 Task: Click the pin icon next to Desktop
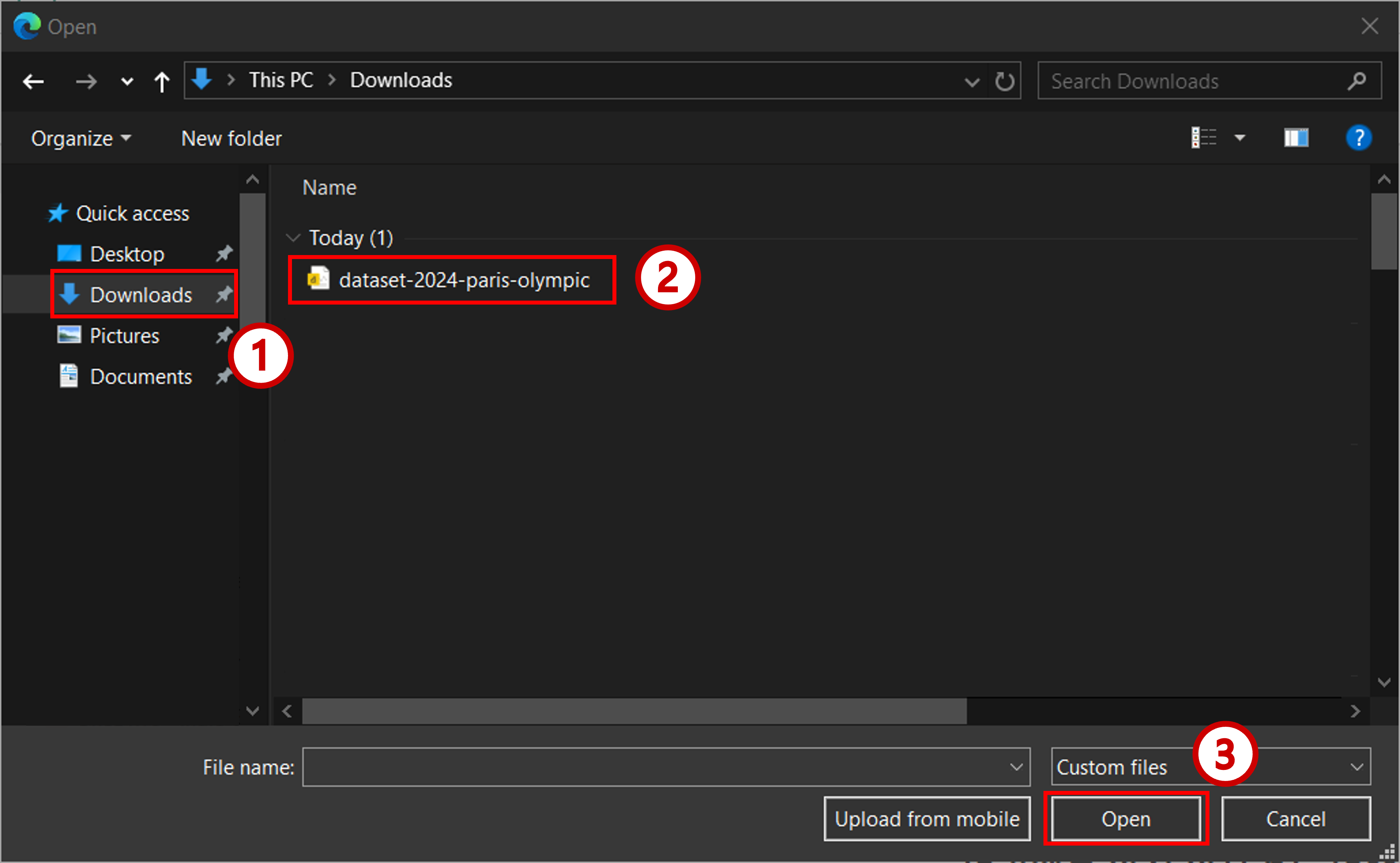point(224,253)
